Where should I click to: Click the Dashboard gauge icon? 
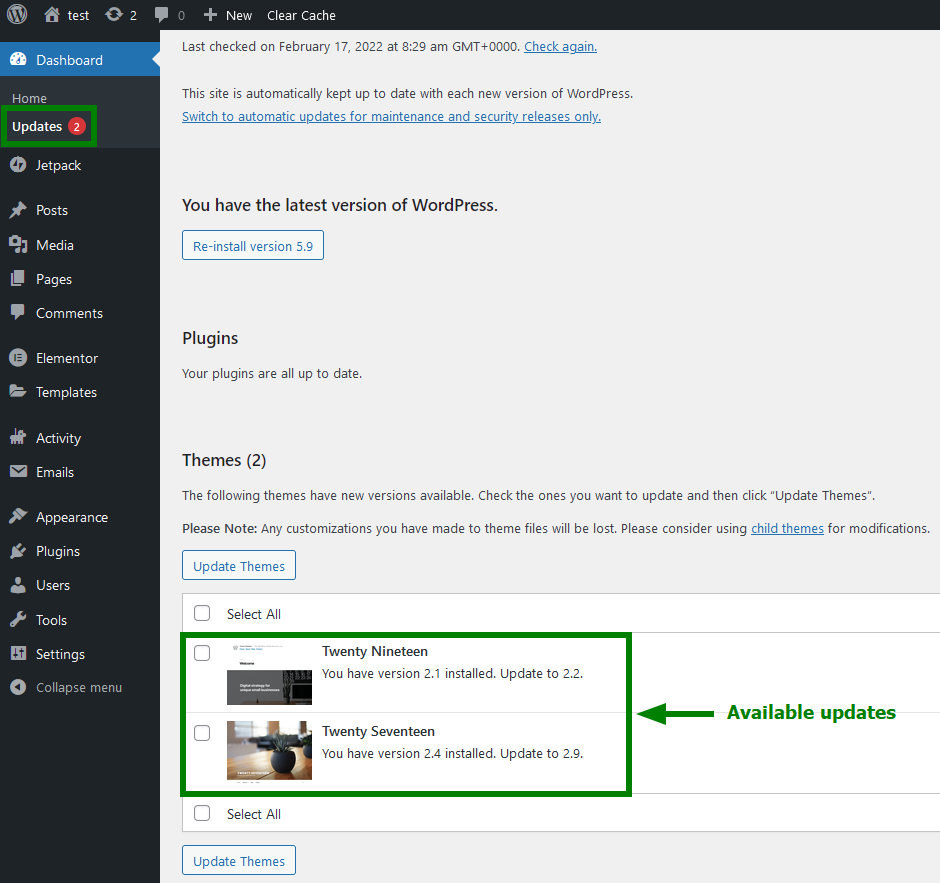point(19,59)
